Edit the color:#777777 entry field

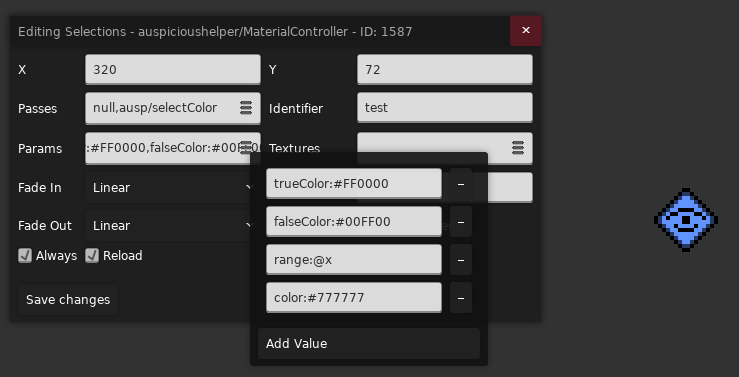coord(354,298)
